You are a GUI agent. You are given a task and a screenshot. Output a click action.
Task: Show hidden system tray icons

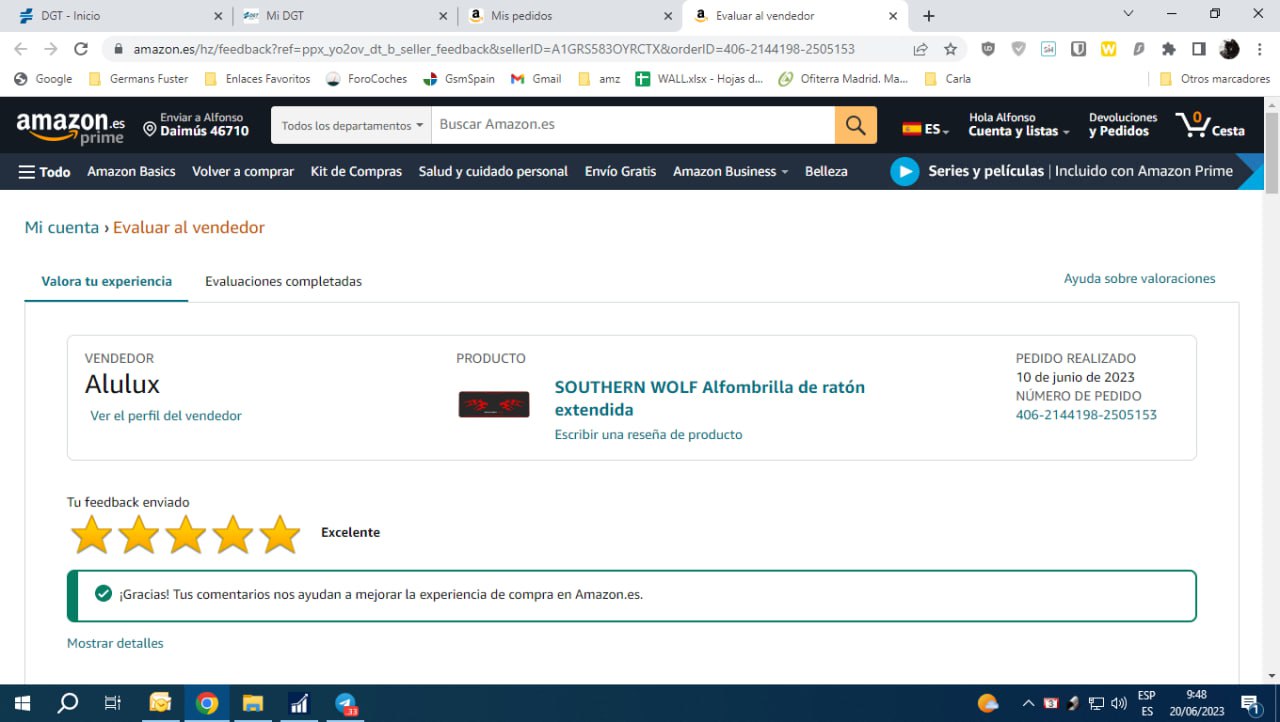[1027, 703]
